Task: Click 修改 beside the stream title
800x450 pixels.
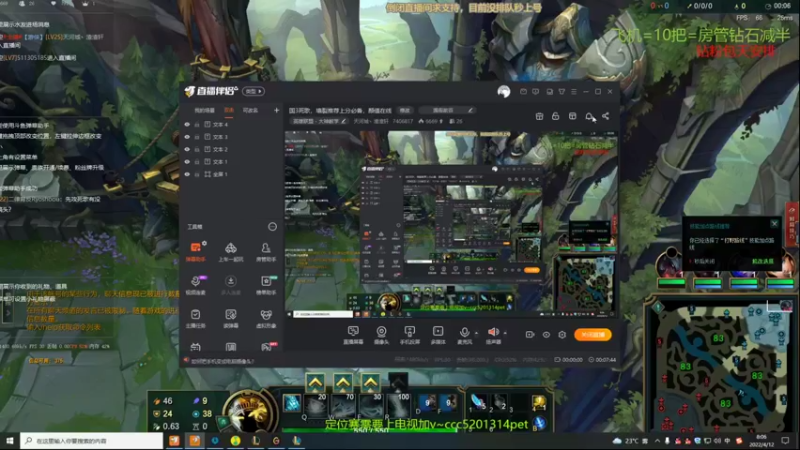Action: point(405,110)
